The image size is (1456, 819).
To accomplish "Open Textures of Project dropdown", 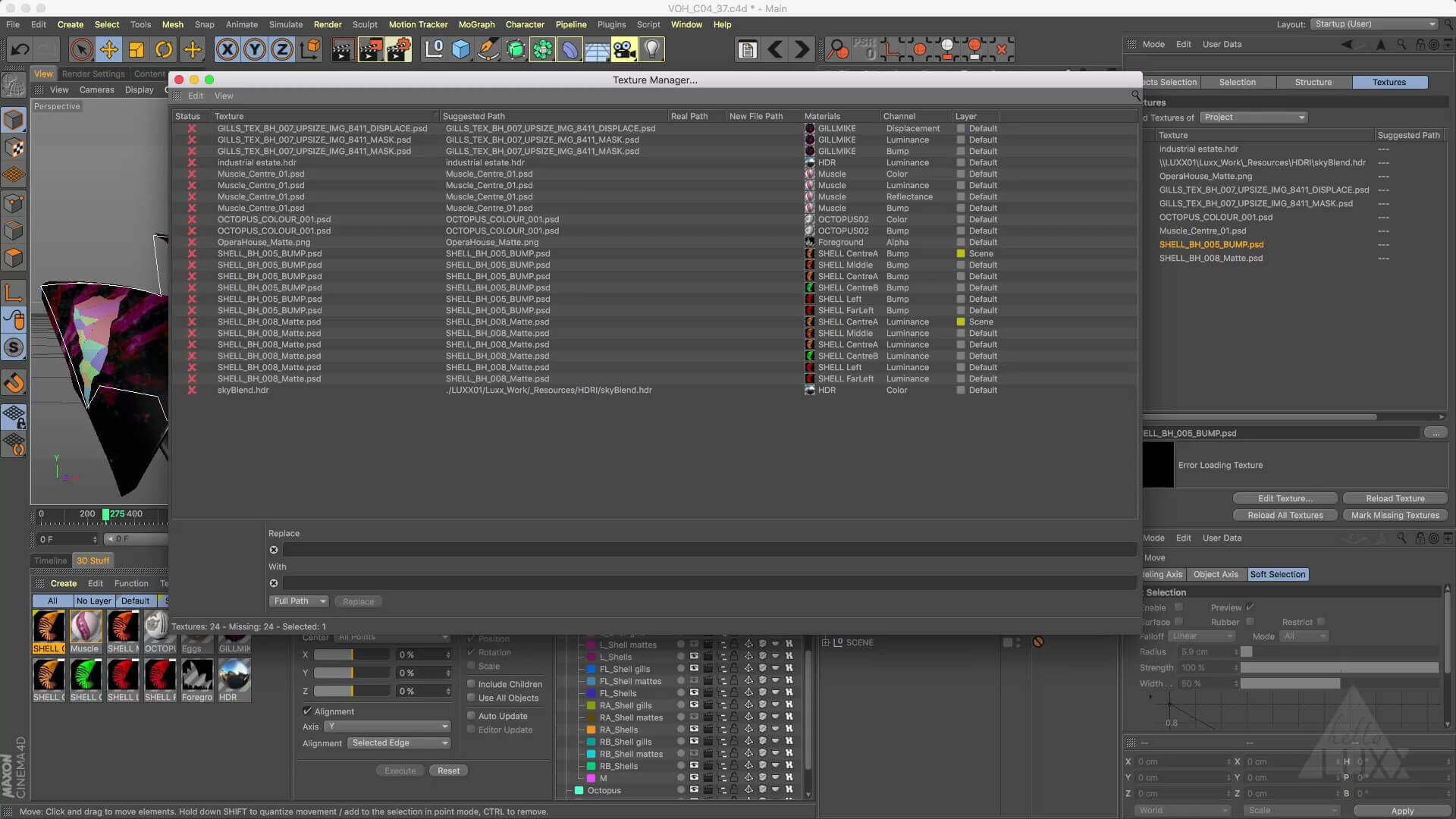I will 1254,118.
